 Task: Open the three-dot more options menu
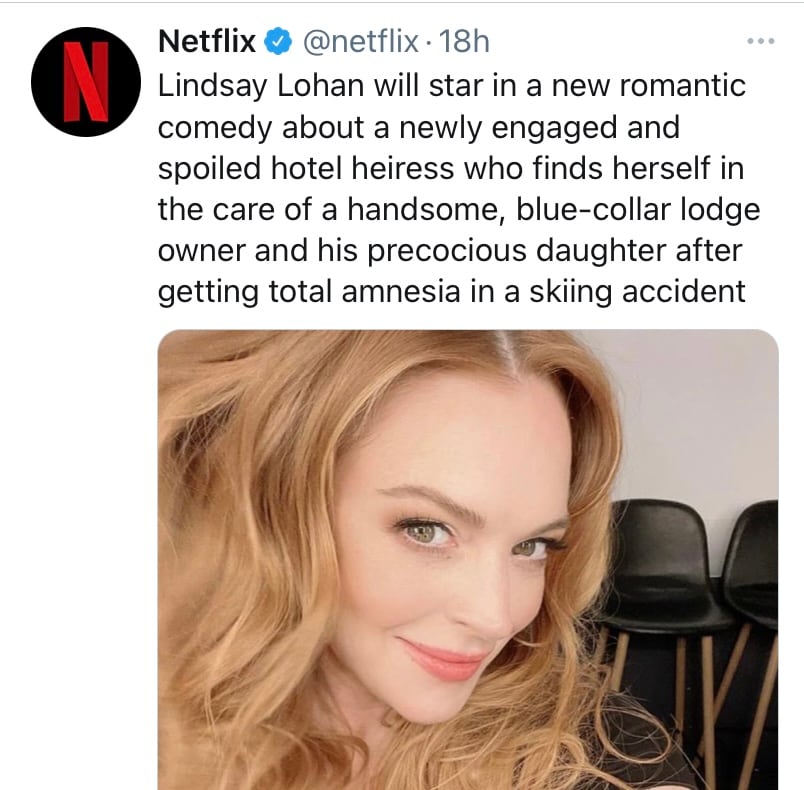760,42
